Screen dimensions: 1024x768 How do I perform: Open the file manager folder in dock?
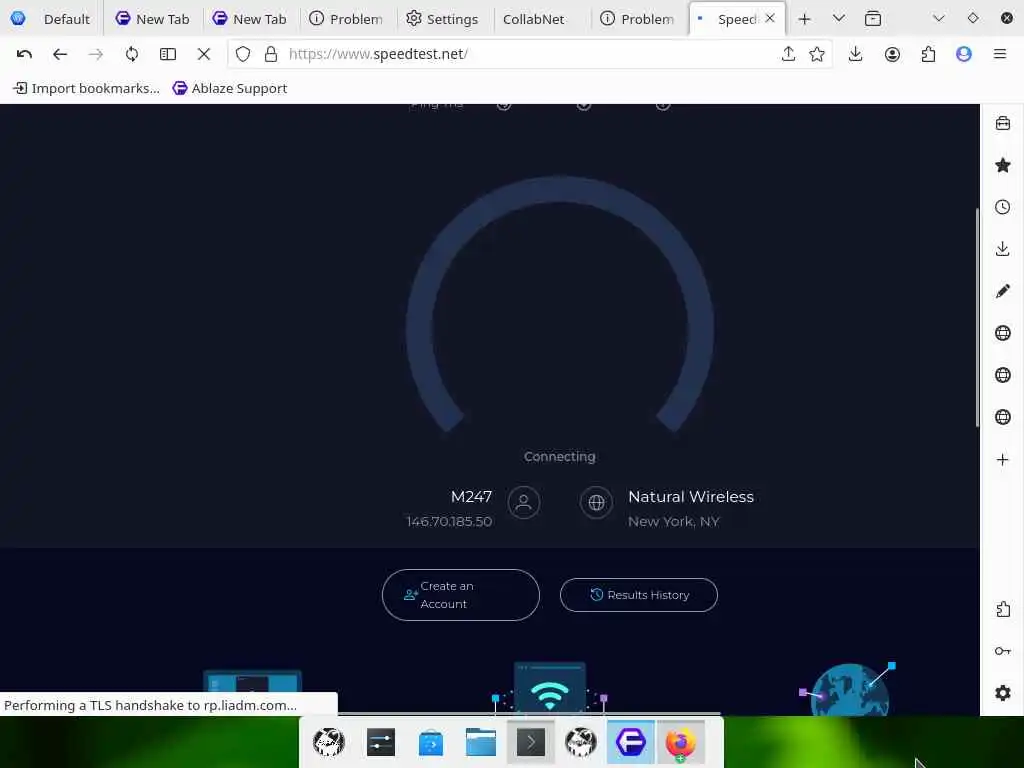[x=481, y=743]
